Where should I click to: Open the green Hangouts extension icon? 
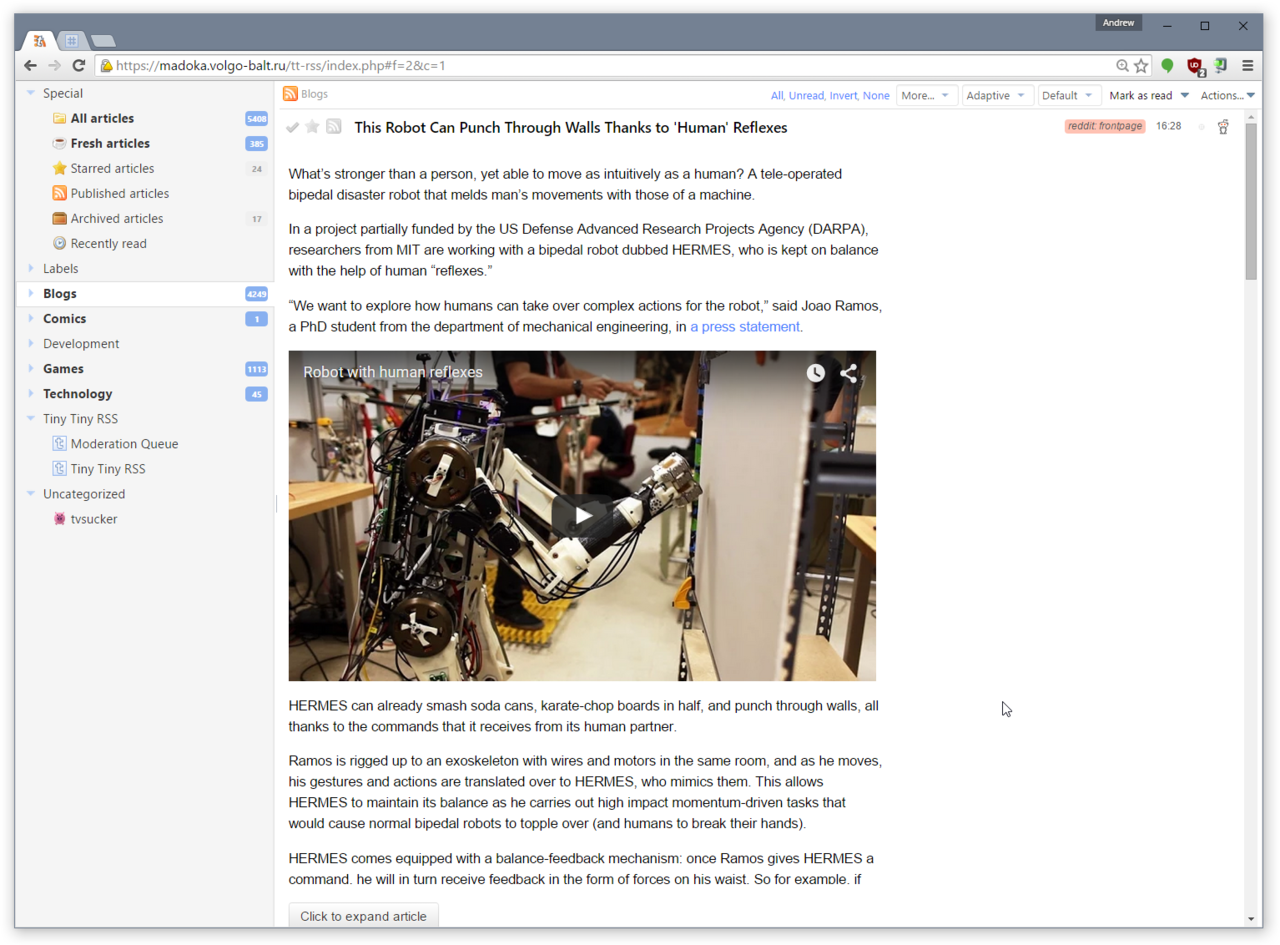click(1167, 66)
